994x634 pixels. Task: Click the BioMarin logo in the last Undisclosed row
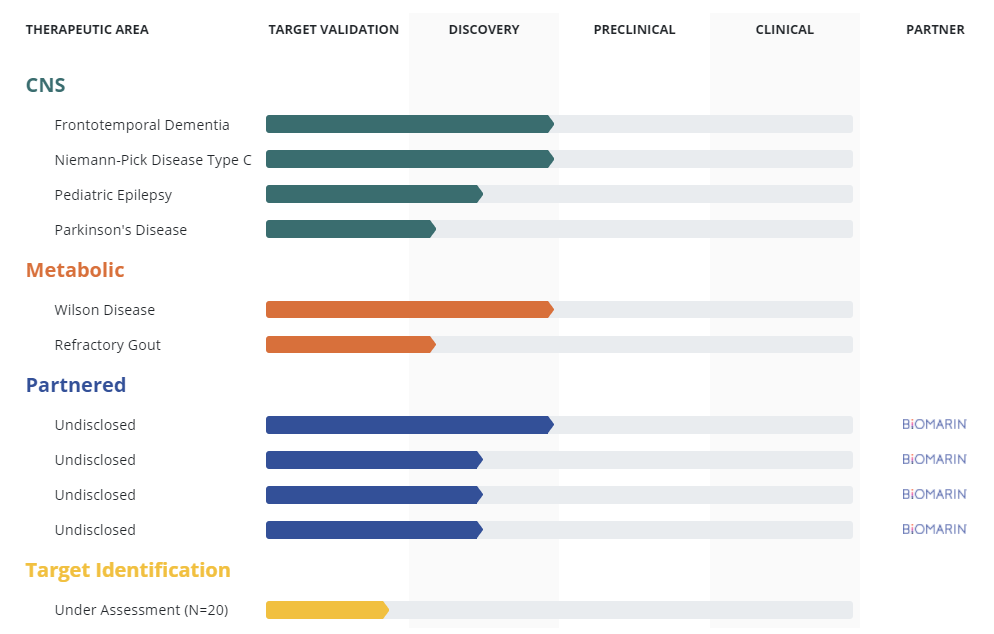[934, 529]
